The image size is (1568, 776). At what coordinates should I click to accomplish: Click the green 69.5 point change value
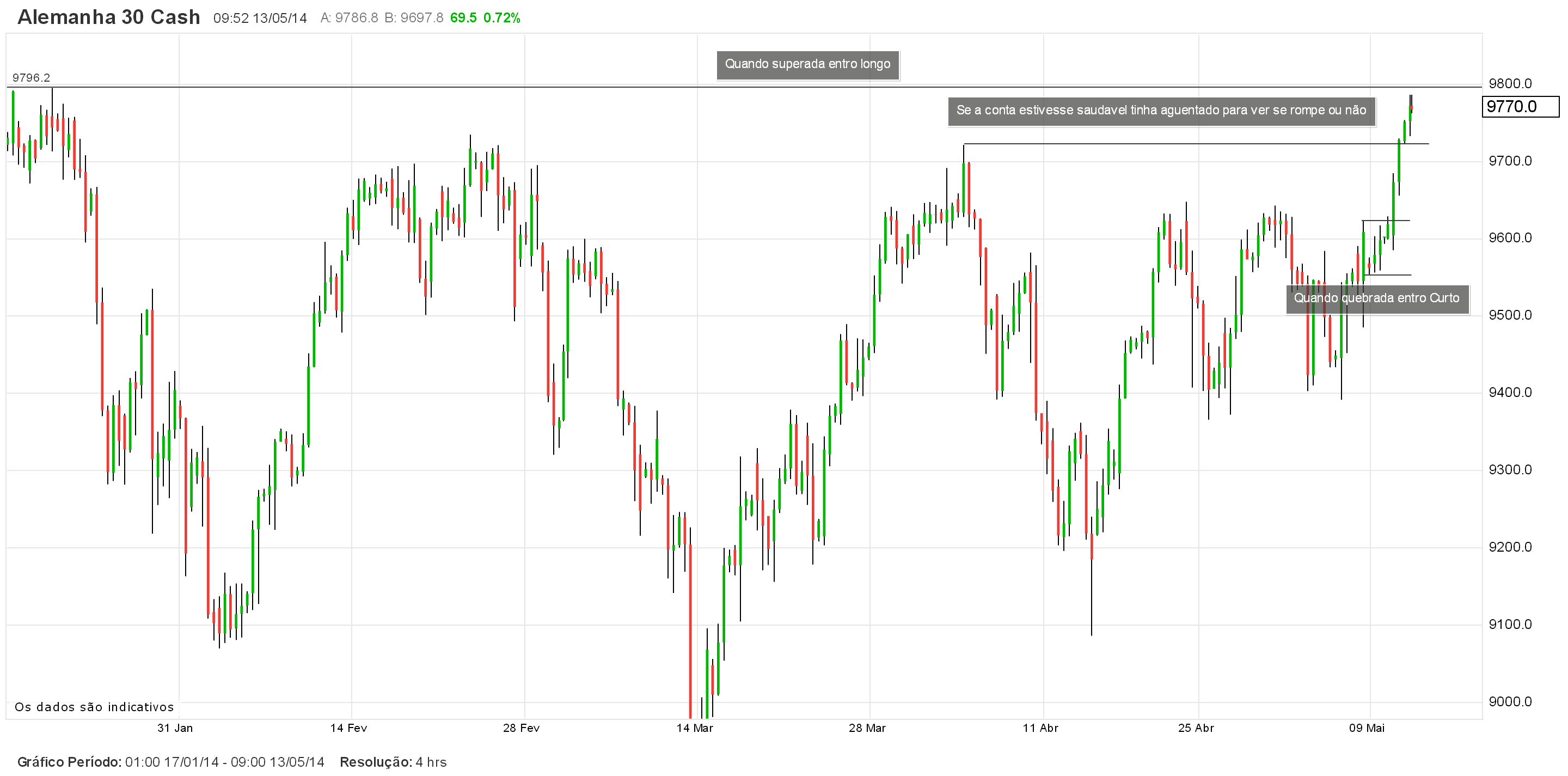(x=463, y=19)
